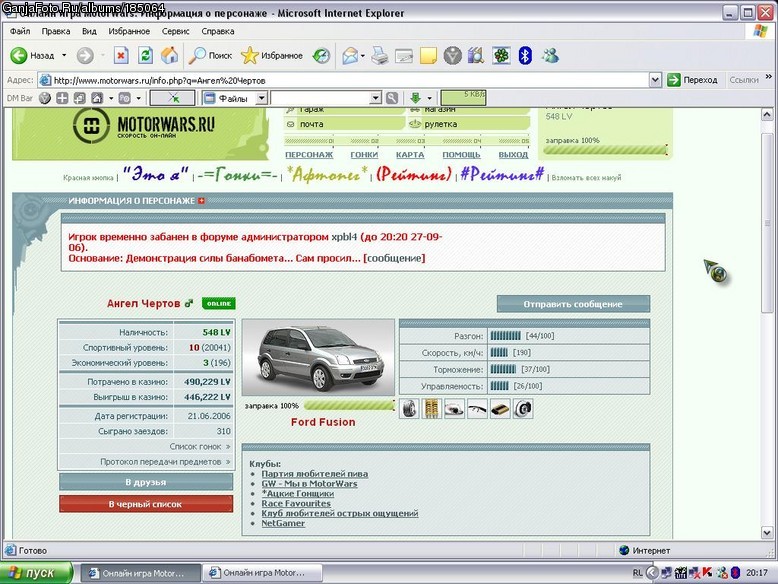
Task: Open the почта mail link
Action: coord(312,124)
